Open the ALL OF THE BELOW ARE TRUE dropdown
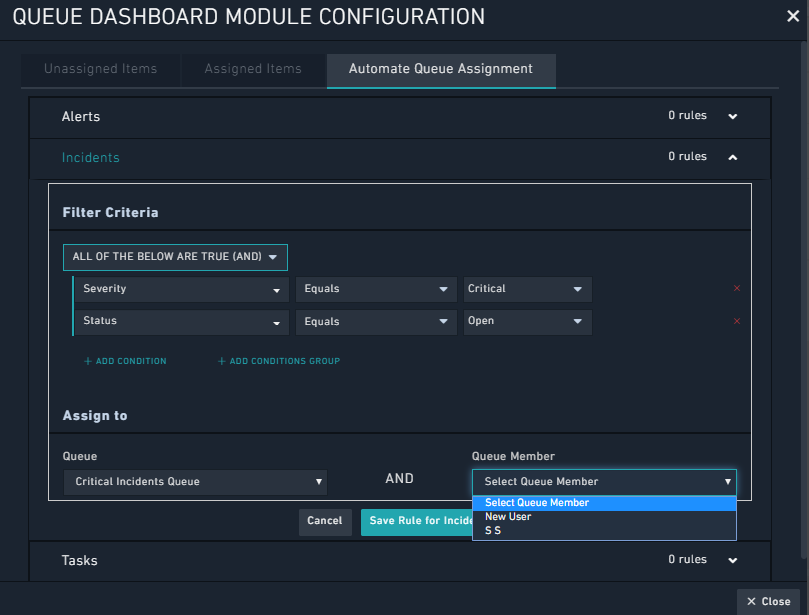The width and height of the screenshot is (809, 615). pos(175,257)
